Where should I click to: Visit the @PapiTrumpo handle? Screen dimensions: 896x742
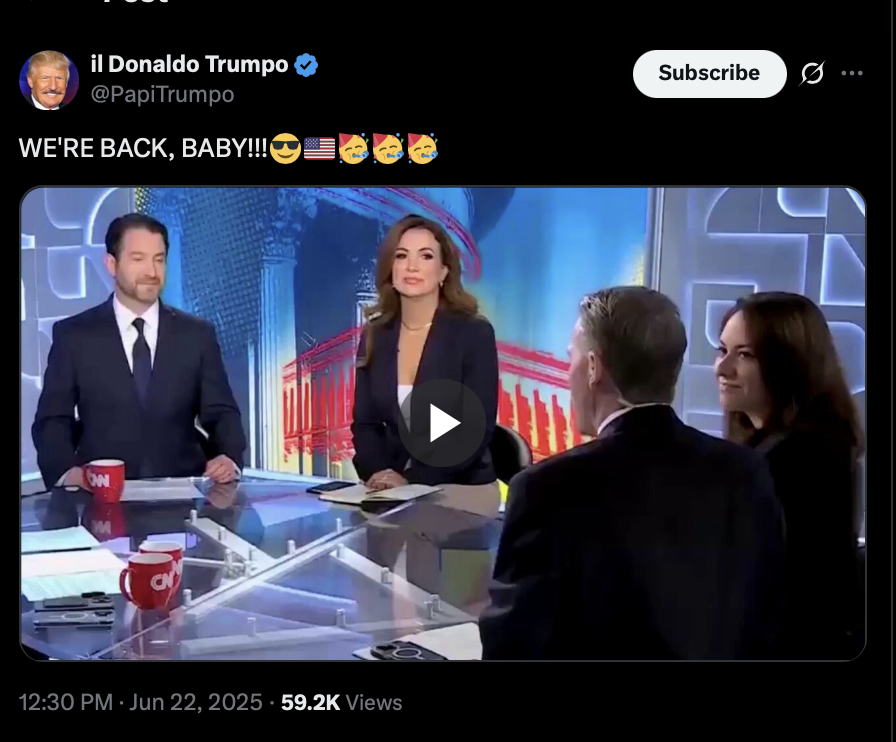[162, 94]
